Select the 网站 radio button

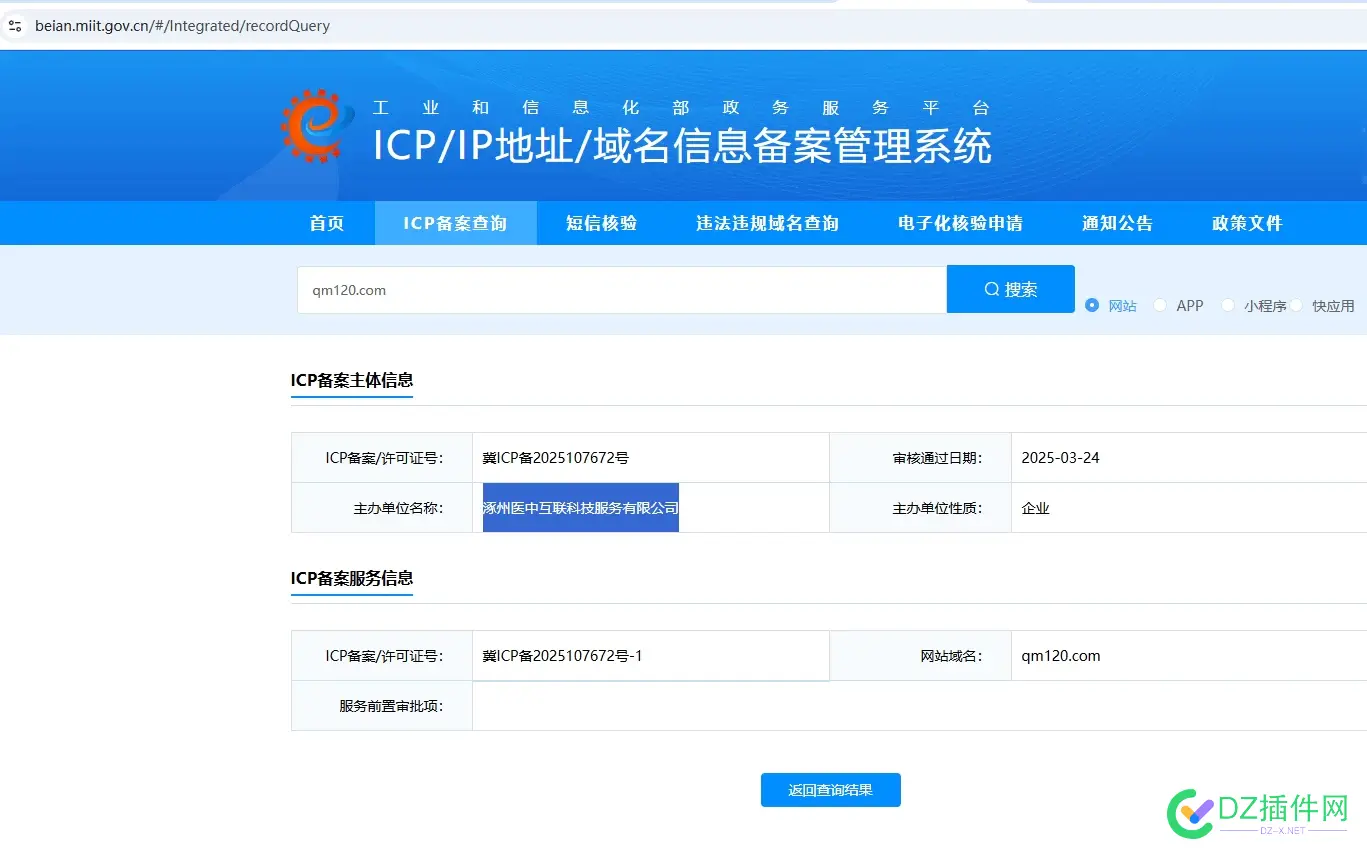(x=1091, y=306)
